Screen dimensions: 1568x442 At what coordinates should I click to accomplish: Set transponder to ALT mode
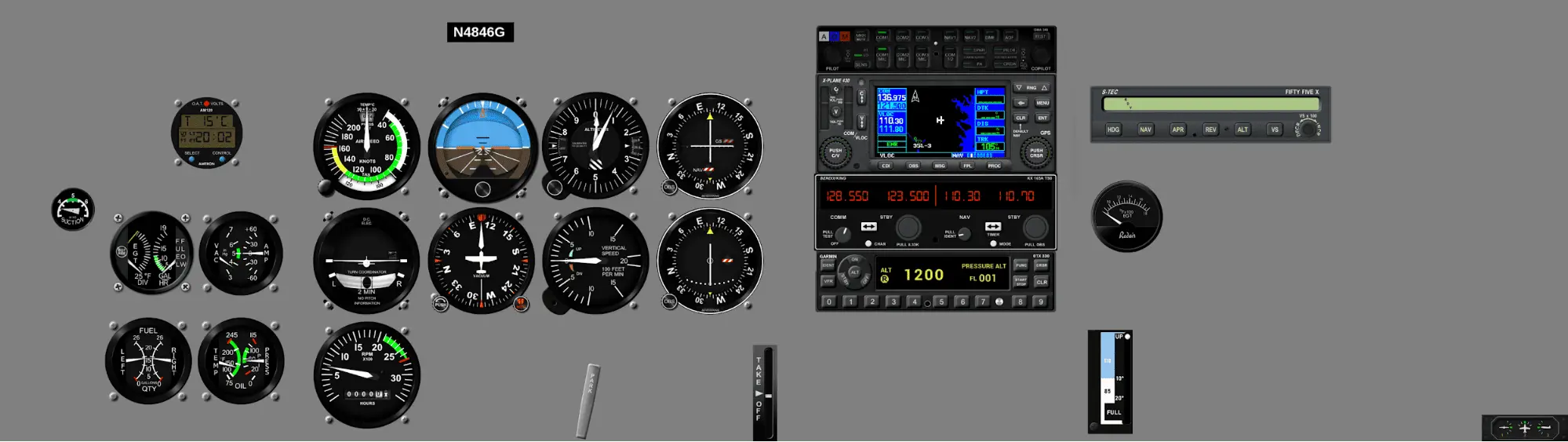(x=855, y=272)
